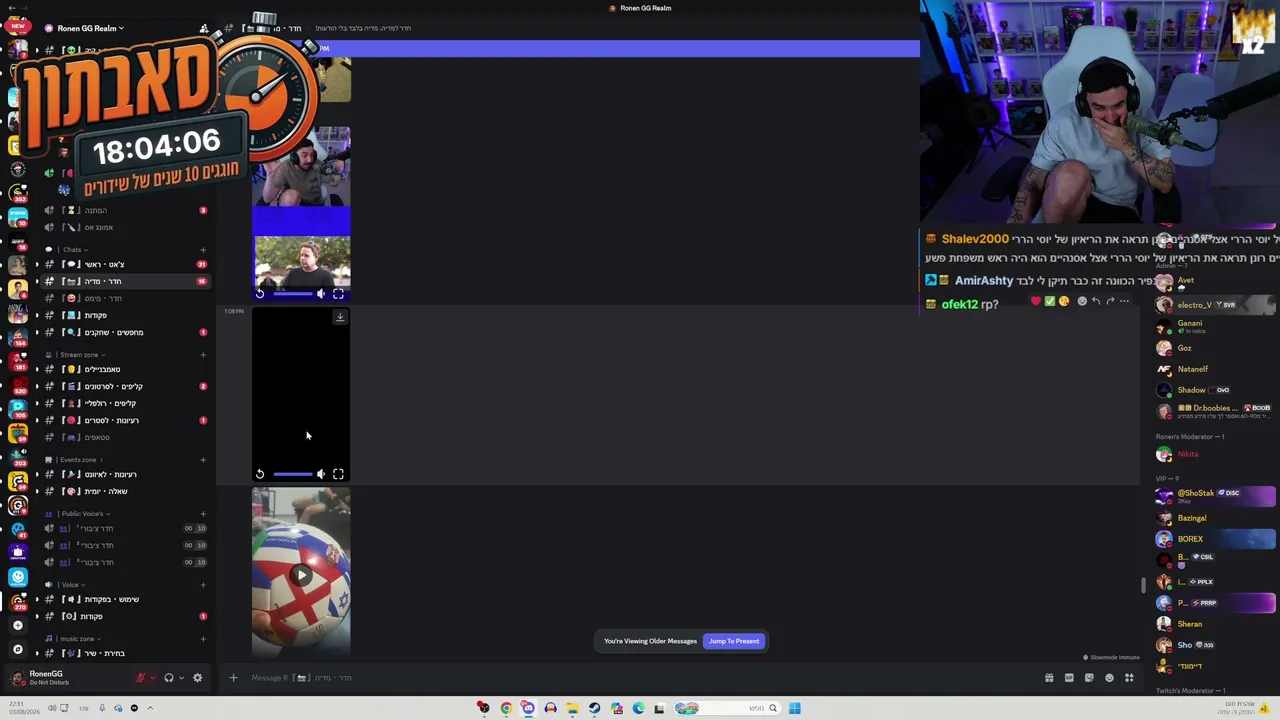This screenshot has height=720, width=1280.
Task: Open the GIF picker
Action: (x=1069, y=678)
